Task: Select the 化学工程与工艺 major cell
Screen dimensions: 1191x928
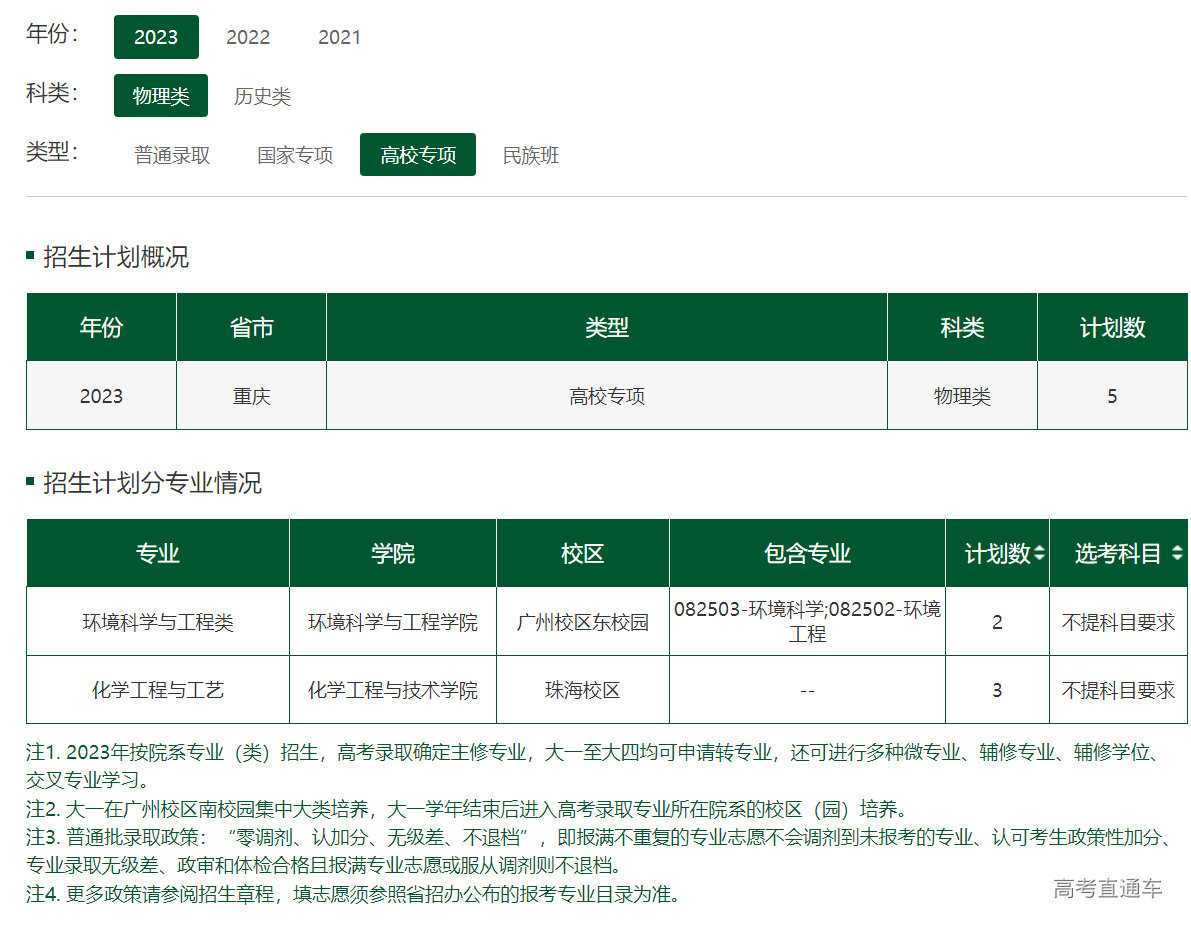Action: coord(158,690)
